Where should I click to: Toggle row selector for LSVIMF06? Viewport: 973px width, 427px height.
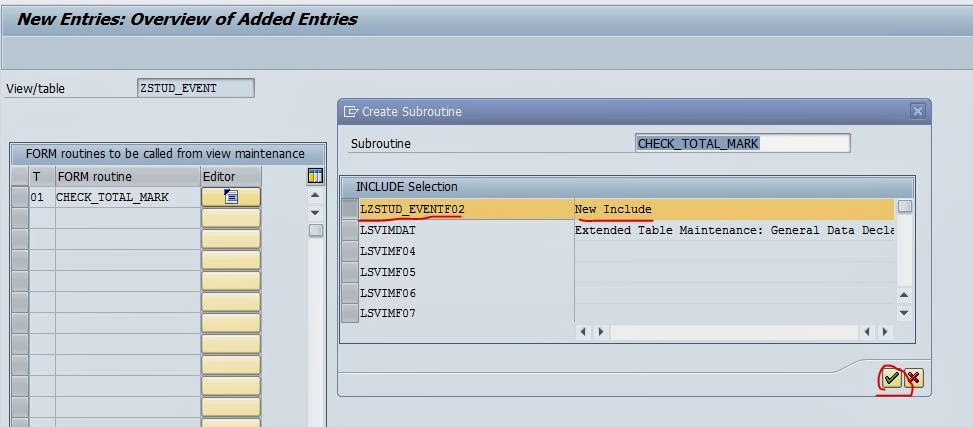coord(350,293)
